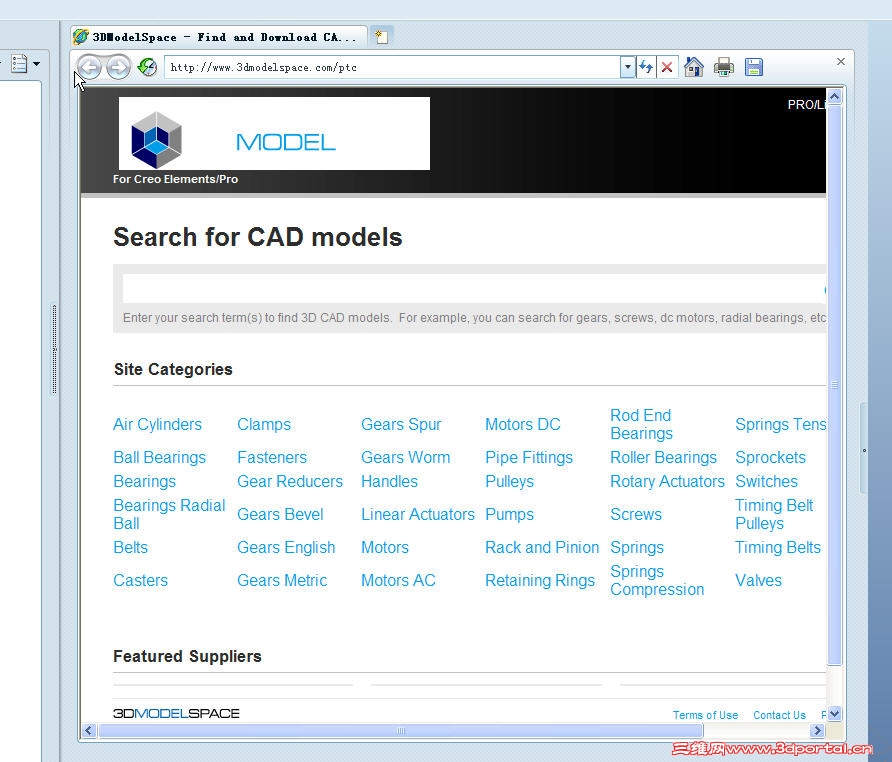The height and width of the screenshot is (762, 892).
Task: Open the Motors category link
Action: (x=385, y=547)
